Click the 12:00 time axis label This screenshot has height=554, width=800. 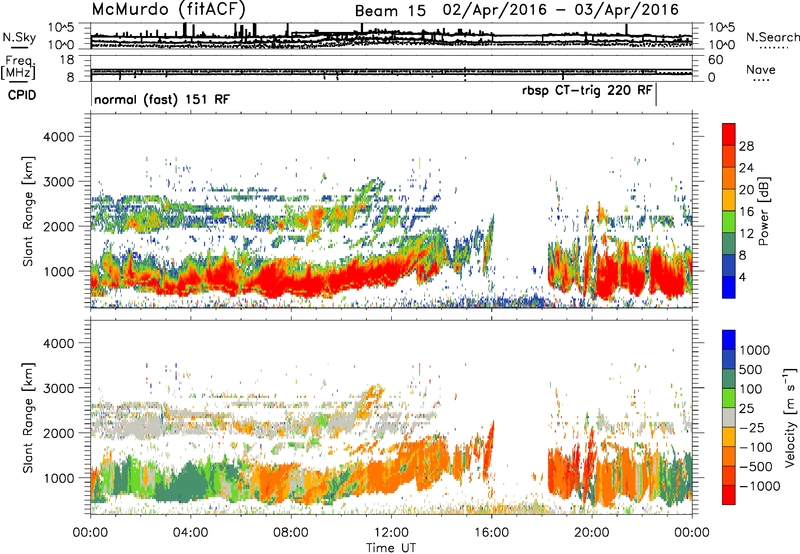point(391,533)
